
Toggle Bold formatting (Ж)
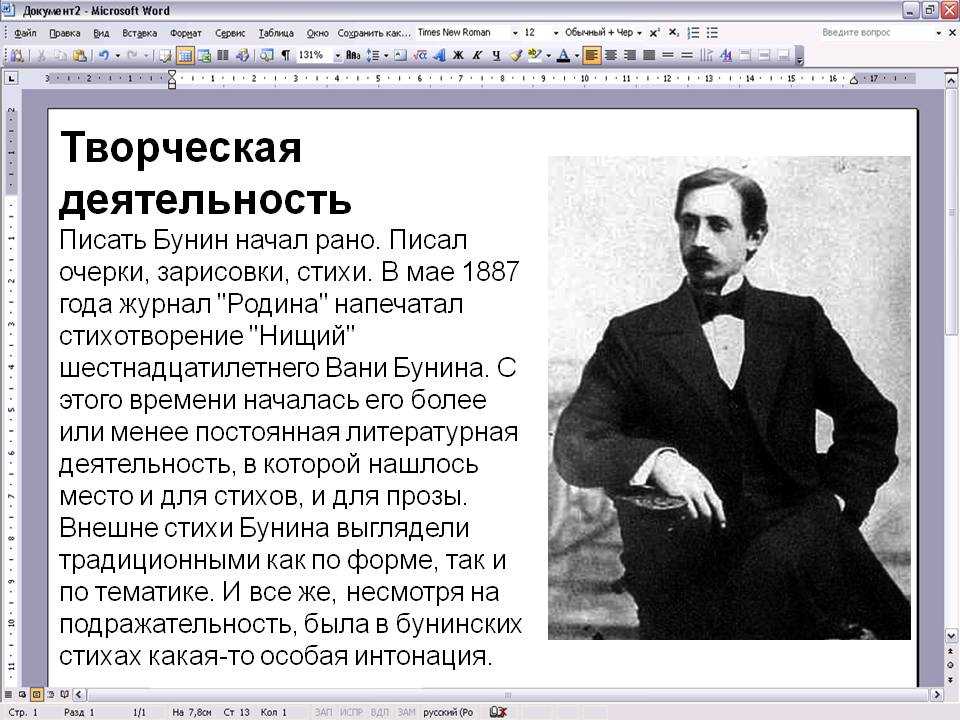(x=458, y=55)
